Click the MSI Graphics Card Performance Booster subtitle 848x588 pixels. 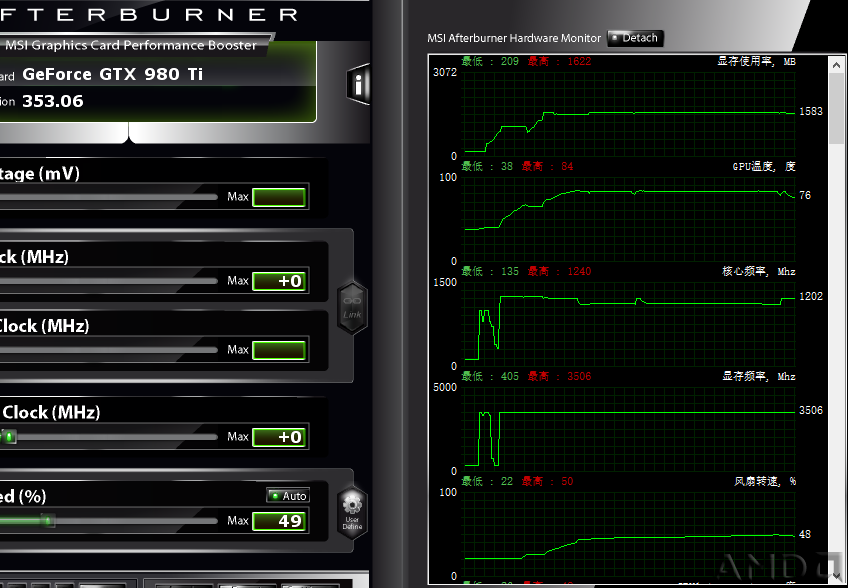(x=131, y=45)
